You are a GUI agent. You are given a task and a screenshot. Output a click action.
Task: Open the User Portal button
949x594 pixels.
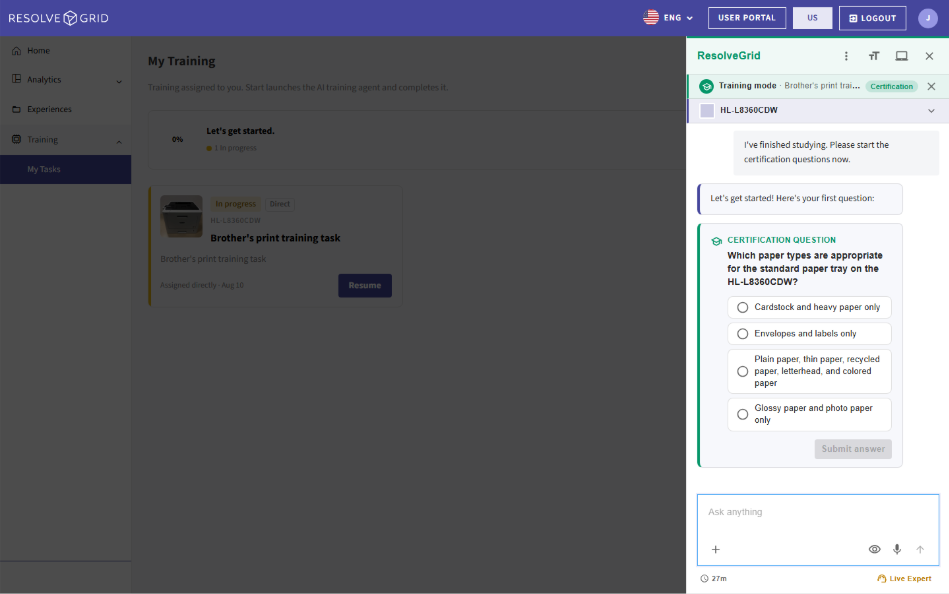(x=747, y=18)
